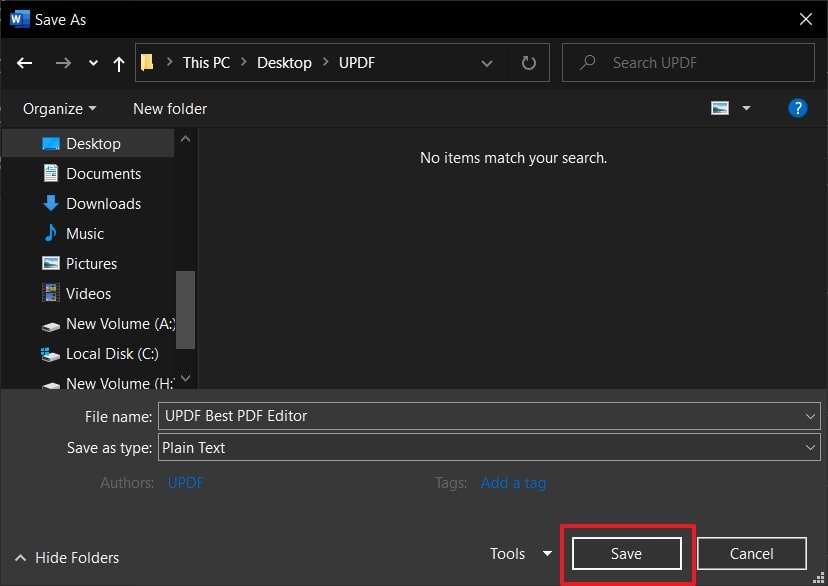
Task: Expand the file name history dropdown
Action: click(x=810, y=416)
